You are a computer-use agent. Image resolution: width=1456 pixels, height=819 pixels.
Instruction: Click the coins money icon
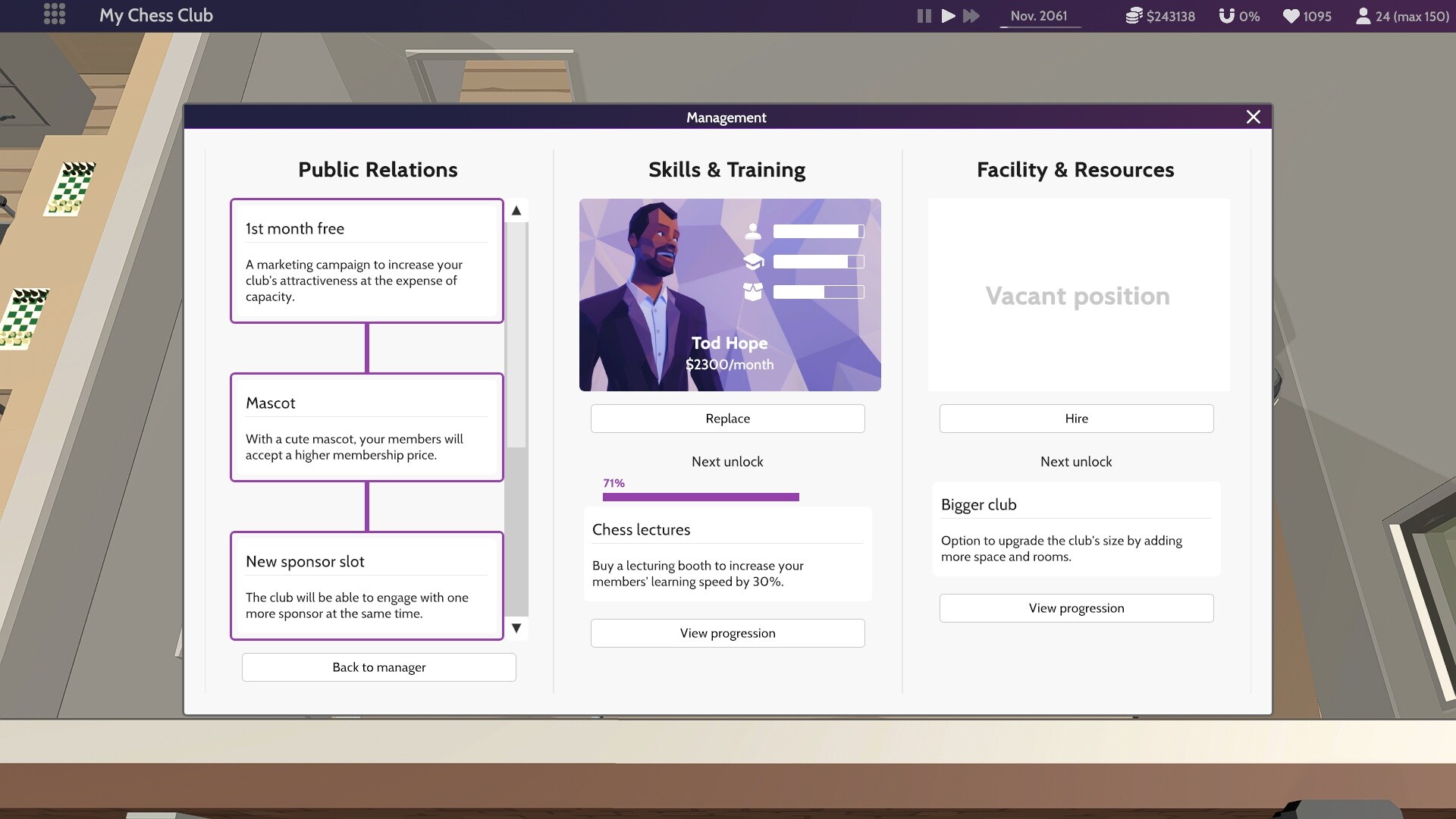[x=1134, y=15]
